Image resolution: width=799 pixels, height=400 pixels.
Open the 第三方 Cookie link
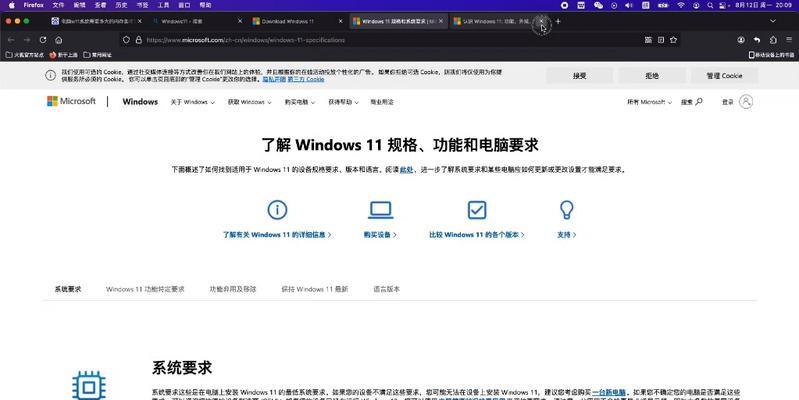pyautogui.click(x=306, y=79)
